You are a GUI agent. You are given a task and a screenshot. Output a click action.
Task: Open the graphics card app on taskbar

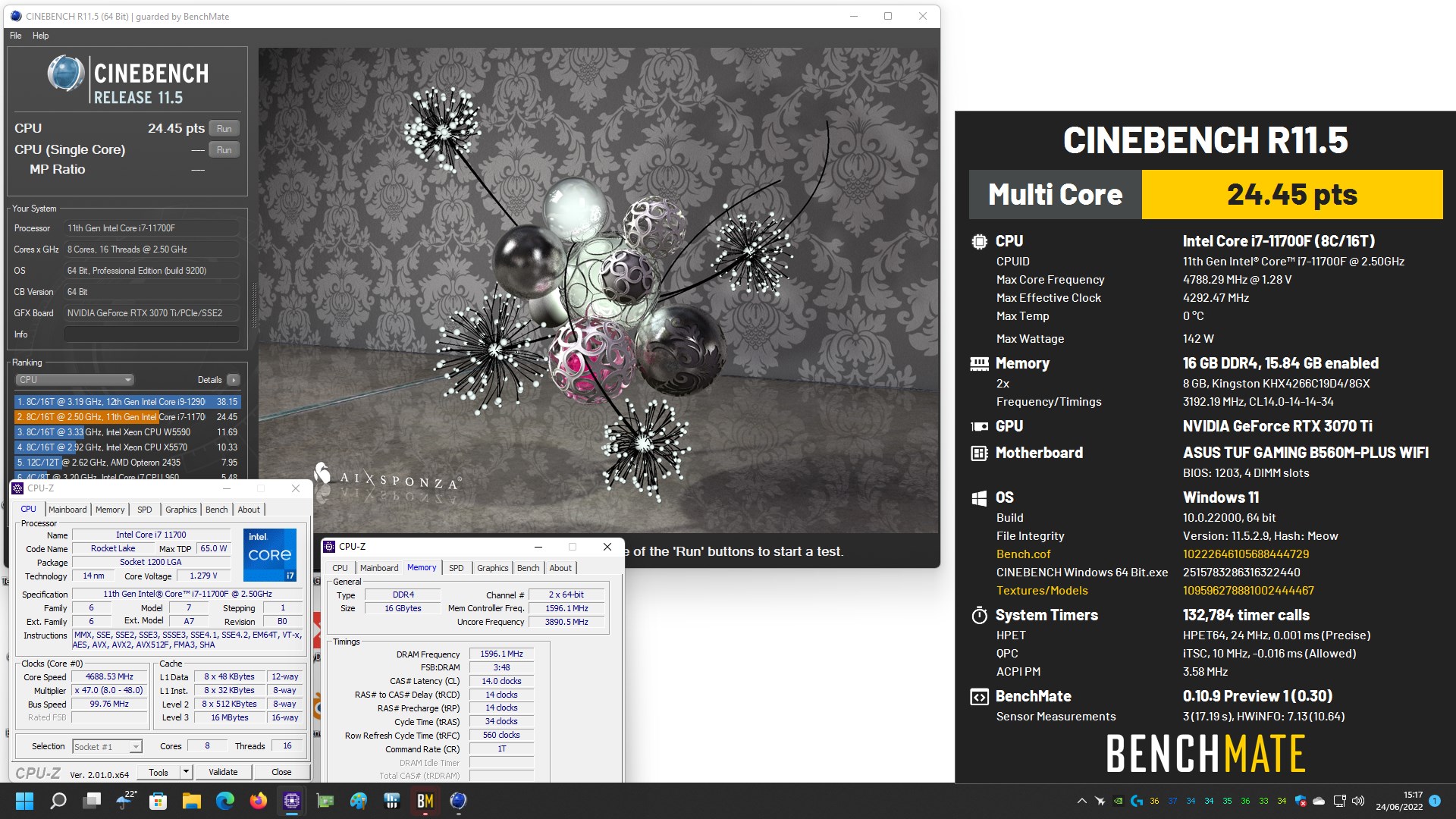pos(325,801)
